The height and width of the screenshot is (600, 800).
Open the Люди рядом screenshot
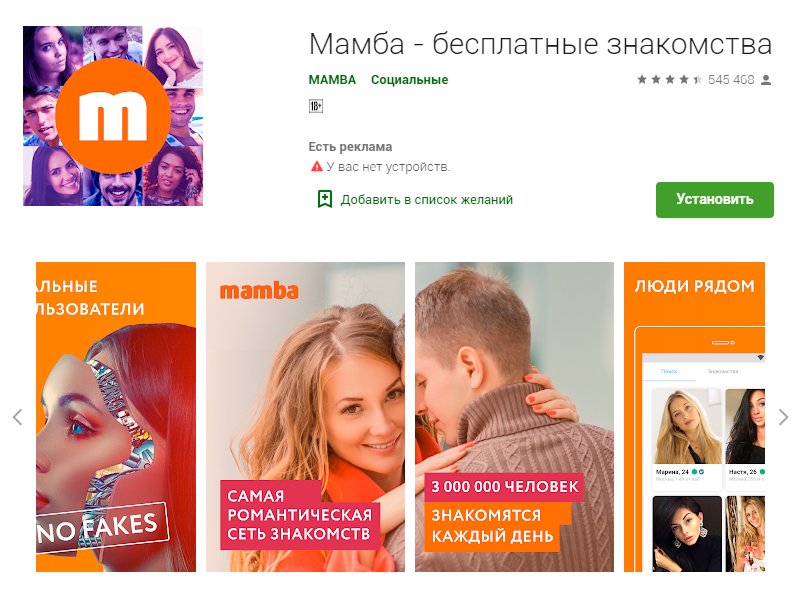(694, 417)
